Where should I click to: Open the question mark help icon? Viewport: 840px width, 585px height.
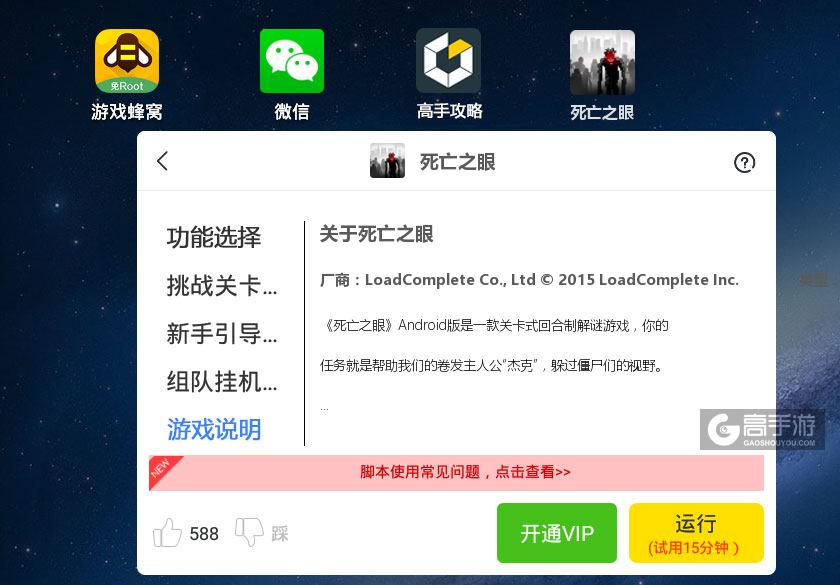point(744,162)
